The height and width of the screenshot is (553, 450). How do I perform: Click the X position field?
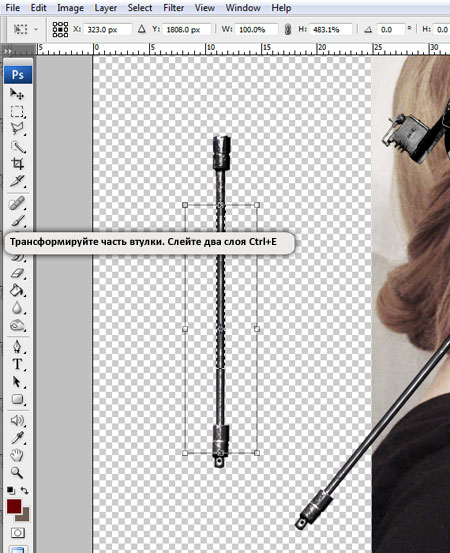108,30
